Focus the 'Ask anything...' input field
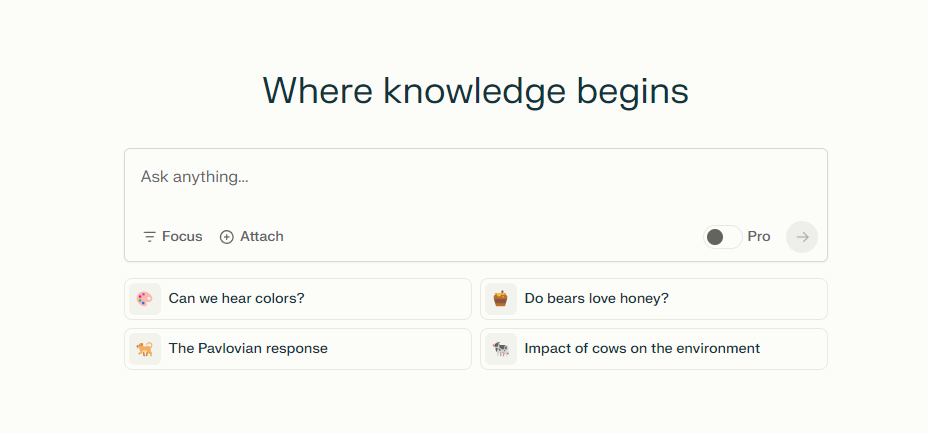 tap(476, 185)
